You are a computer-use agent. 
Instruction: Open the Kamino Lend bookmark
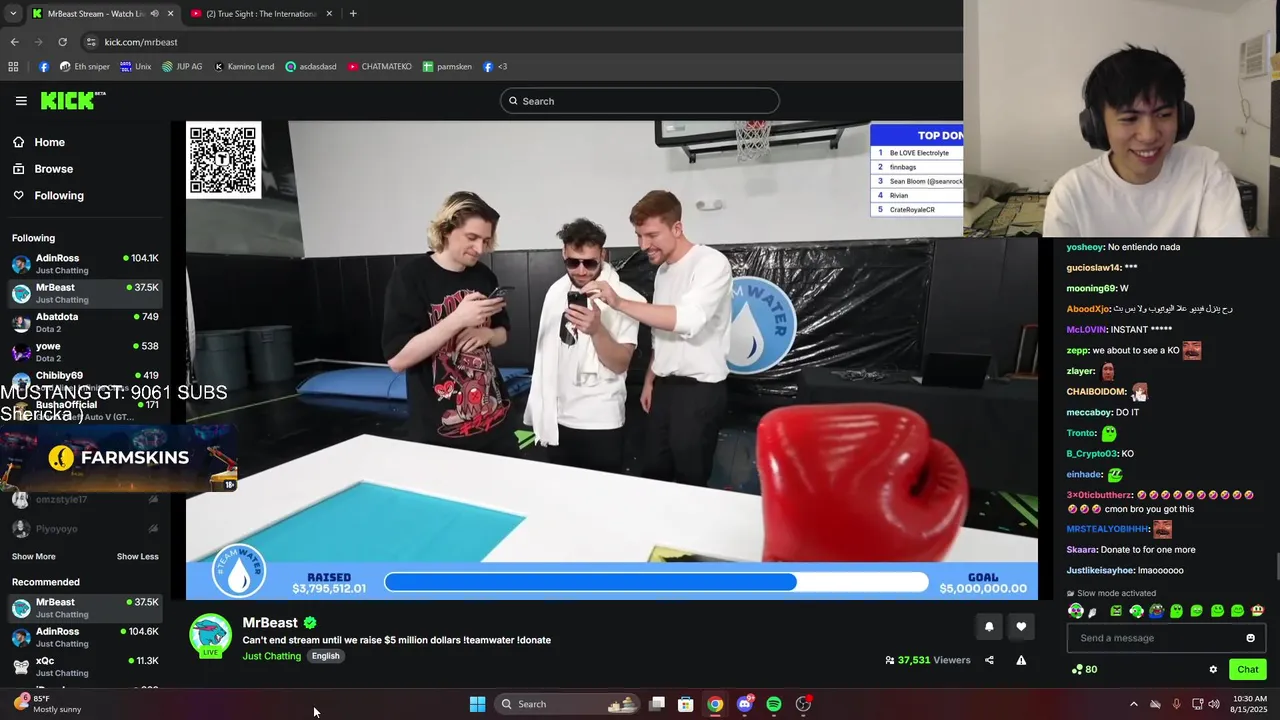243,67
